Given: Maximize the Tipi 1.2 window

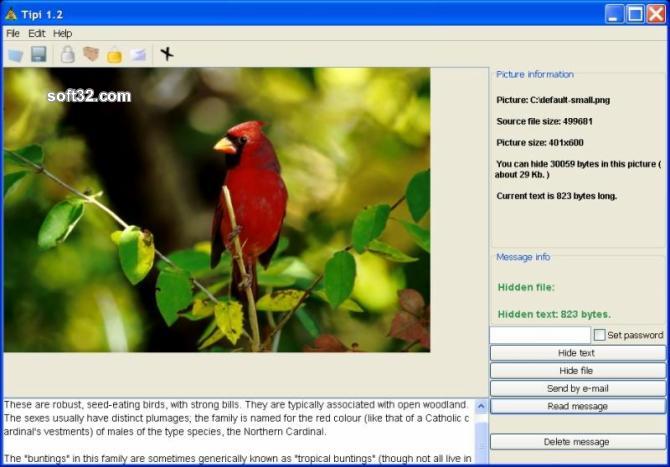Looking at the screenshot, I should (x=635, y=14).
